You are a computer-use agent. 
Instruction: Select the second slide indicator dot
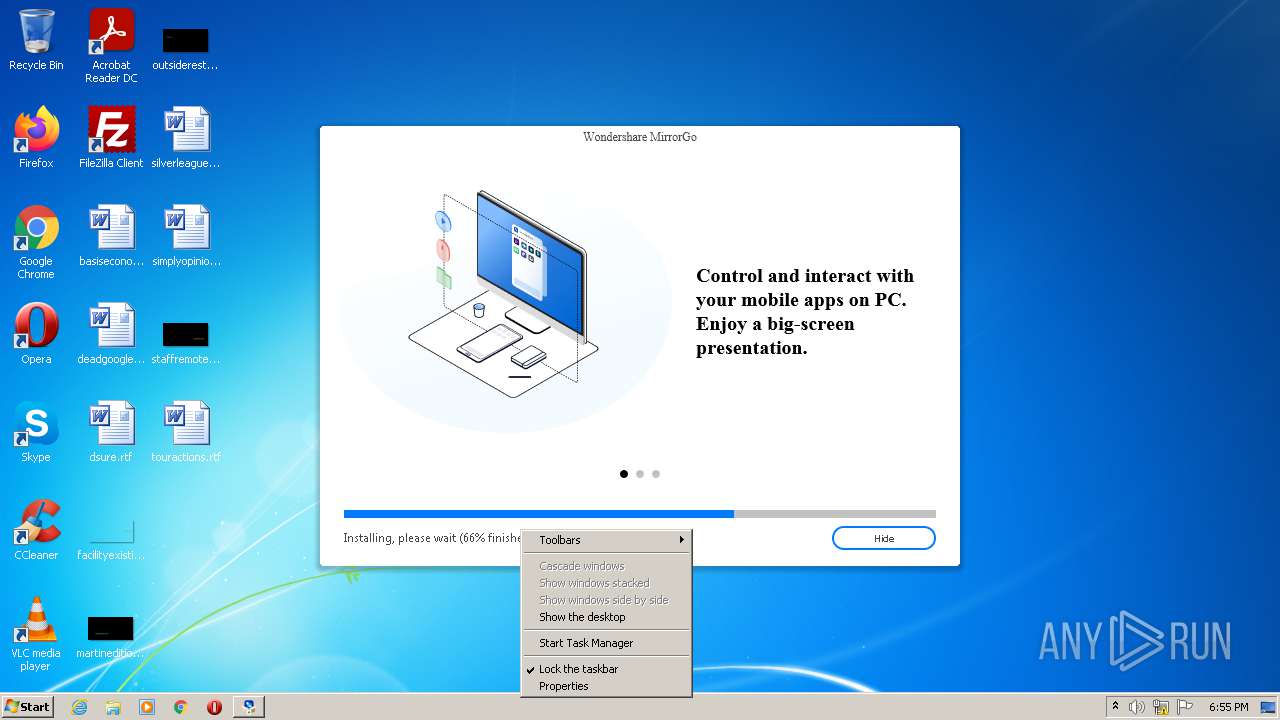point(640,474)
